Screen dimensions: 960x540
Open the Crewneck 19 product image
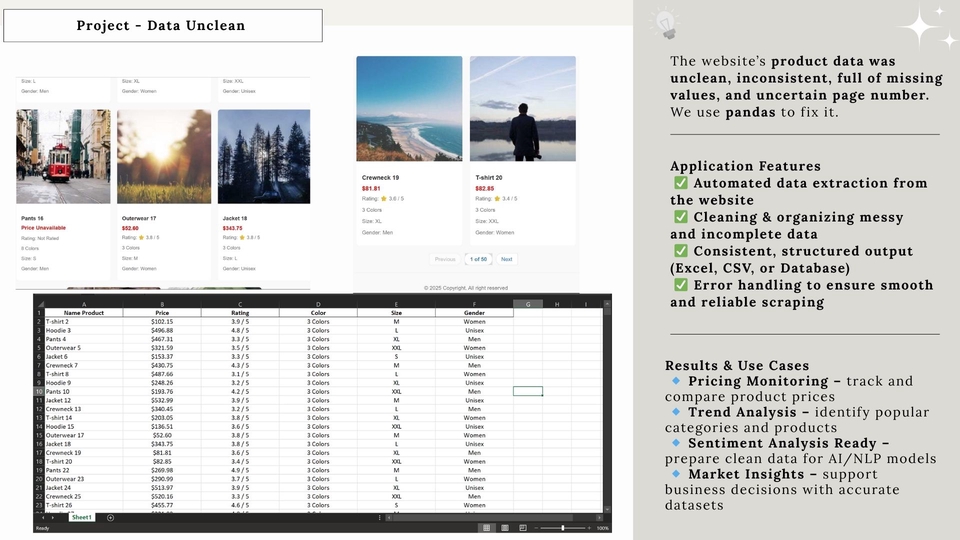click(x=409, y=108)
